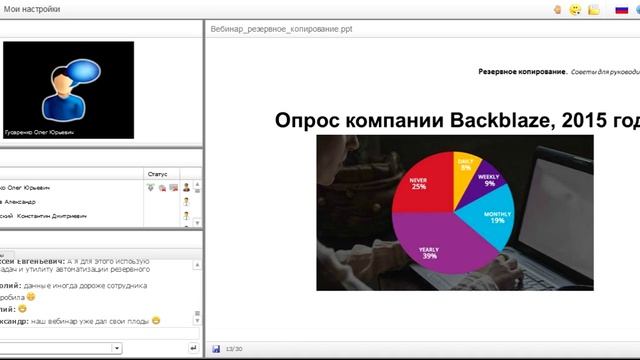Image resolution: width=640 pixels, height=360 pixels.
Task: Toggle screen-share status icon for Олег Юрьевич
Action: click(x=174, y=188)
